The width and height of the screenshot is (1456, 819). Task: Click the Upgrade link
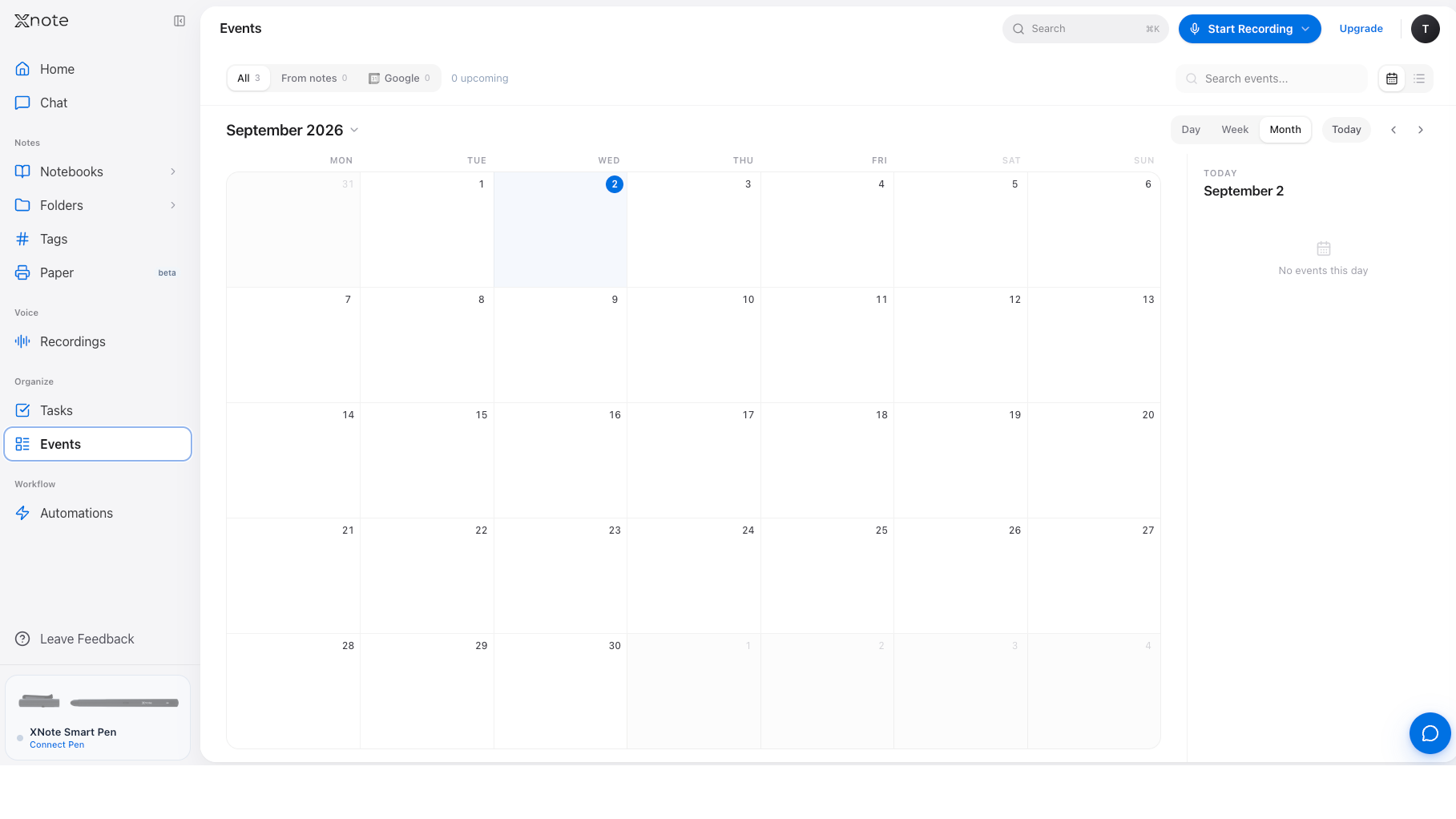pyautogui.click(x=1361, y=29)
